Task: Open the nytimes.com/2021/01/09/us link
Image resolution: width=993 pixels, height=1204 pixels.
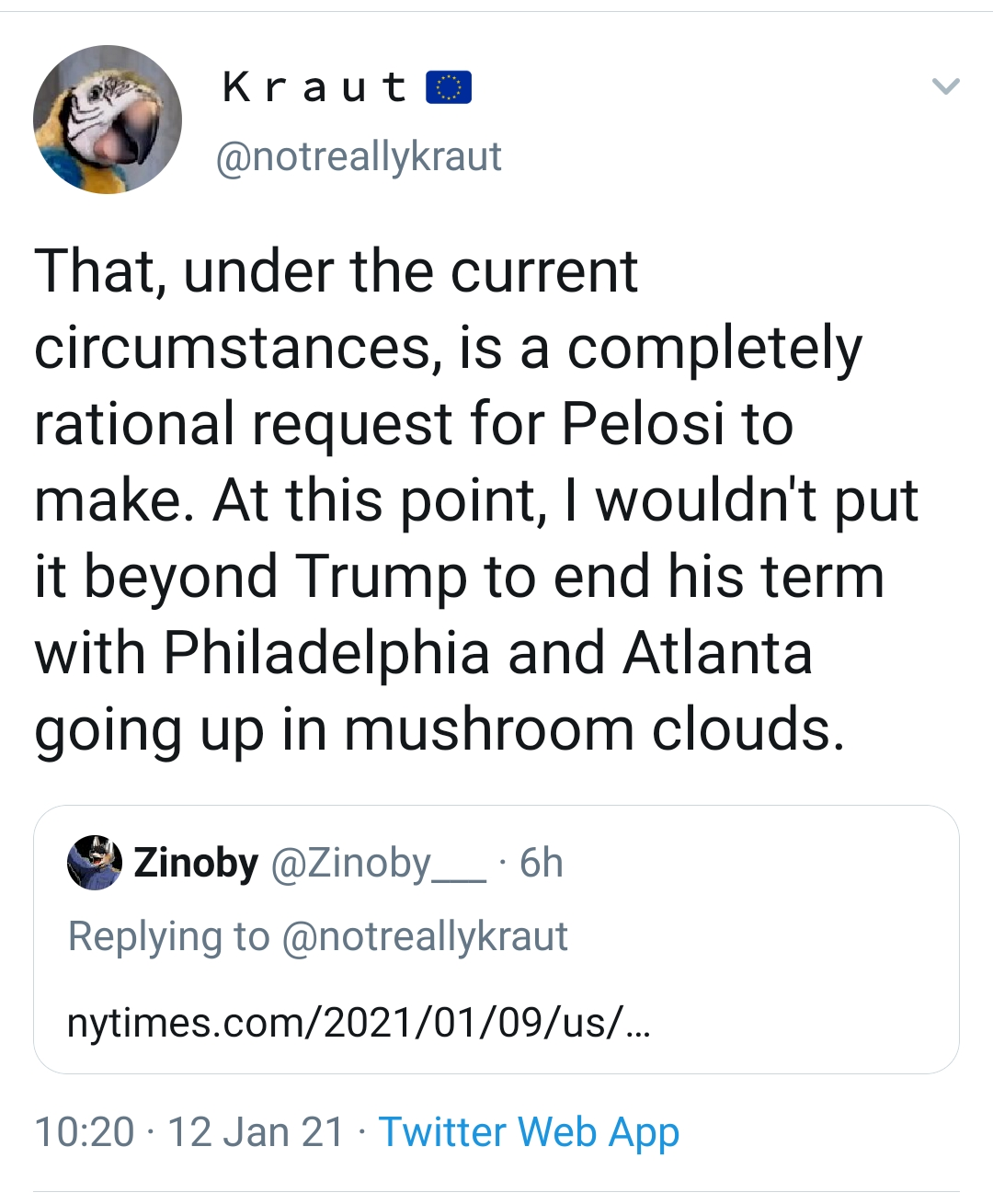Action: 359,1022
